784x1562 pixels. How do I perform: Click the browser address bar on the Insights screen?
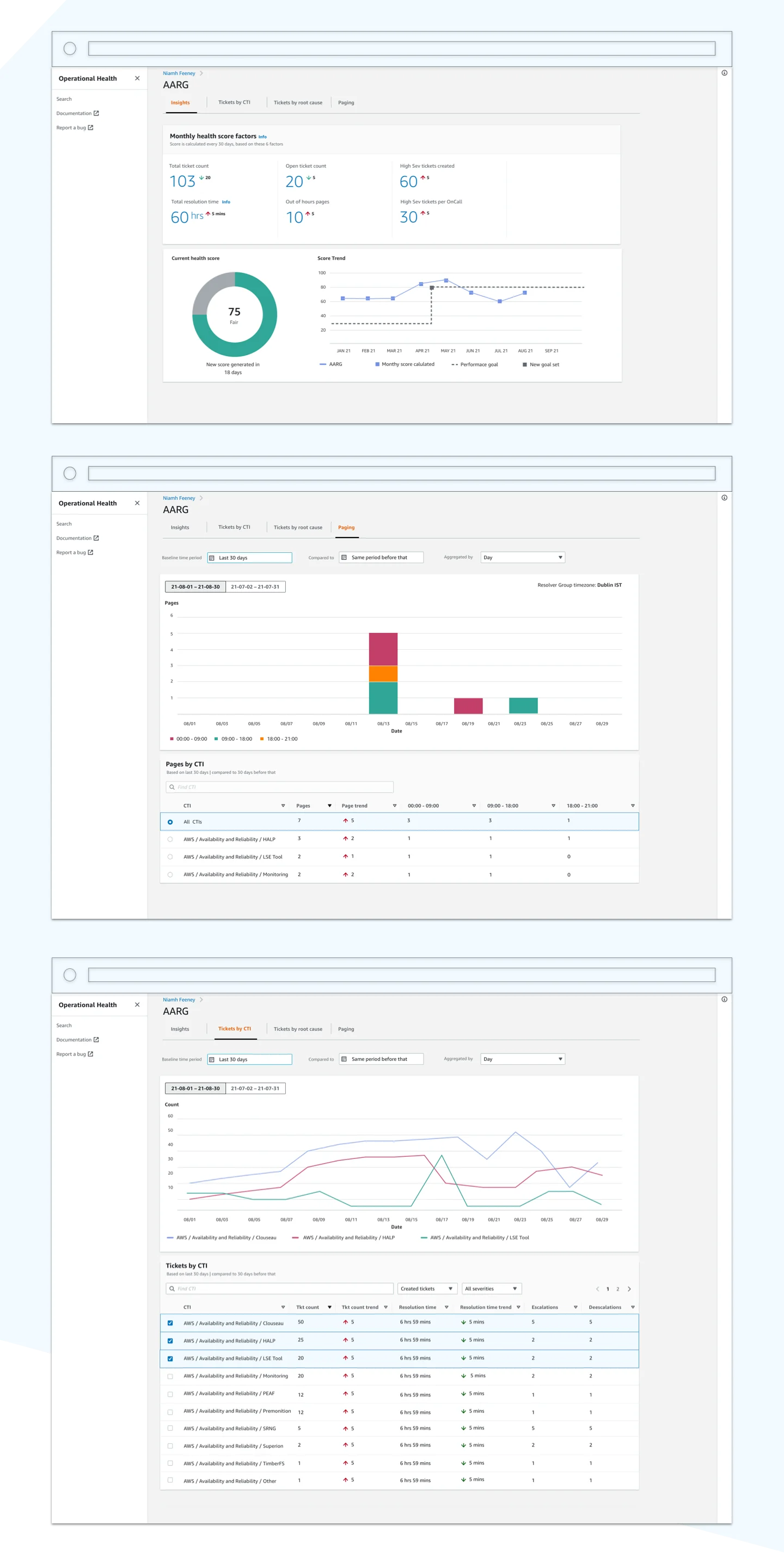[401, 48]
